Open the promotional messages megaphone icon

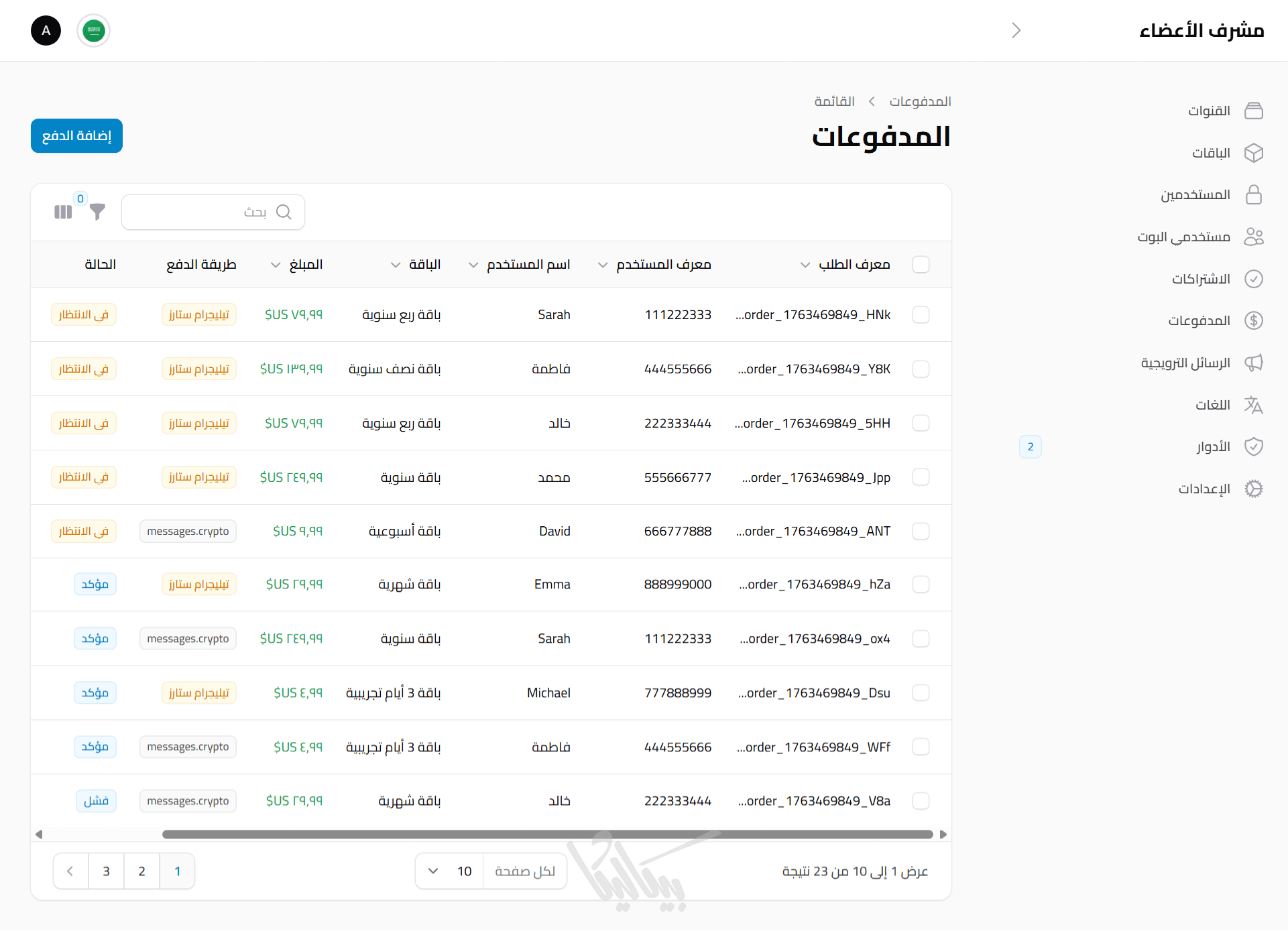click(x=1253, y=363)
